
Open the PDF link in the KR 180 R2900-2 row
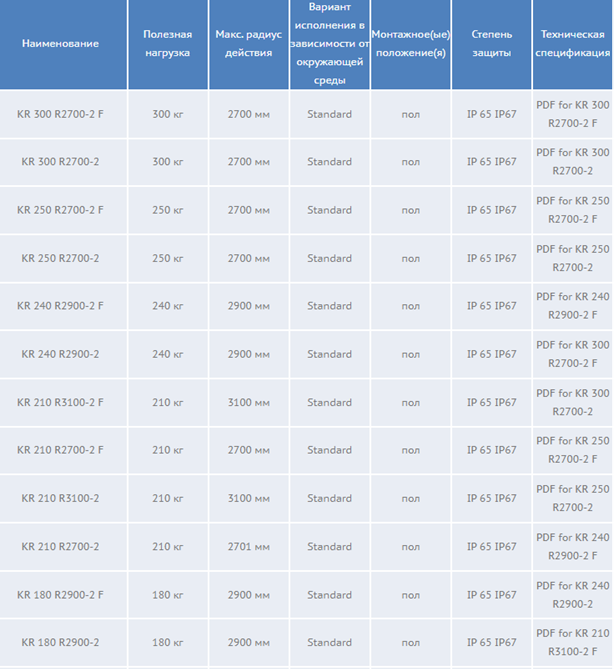click(573, 643)
